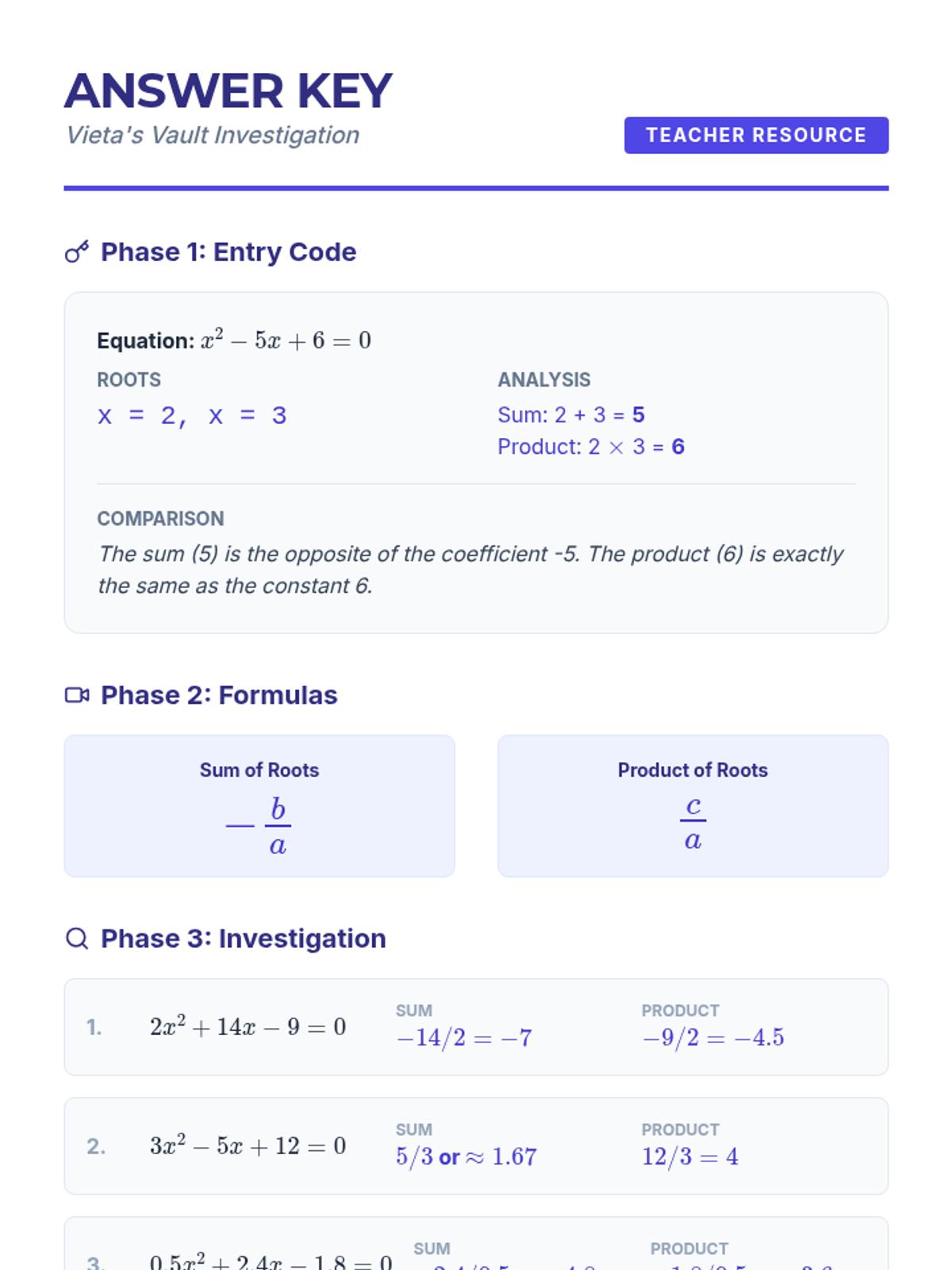952x1270 pixels.
Task: Click the roots answer x = 2, x = 3
Action: (x=192, y=416)
